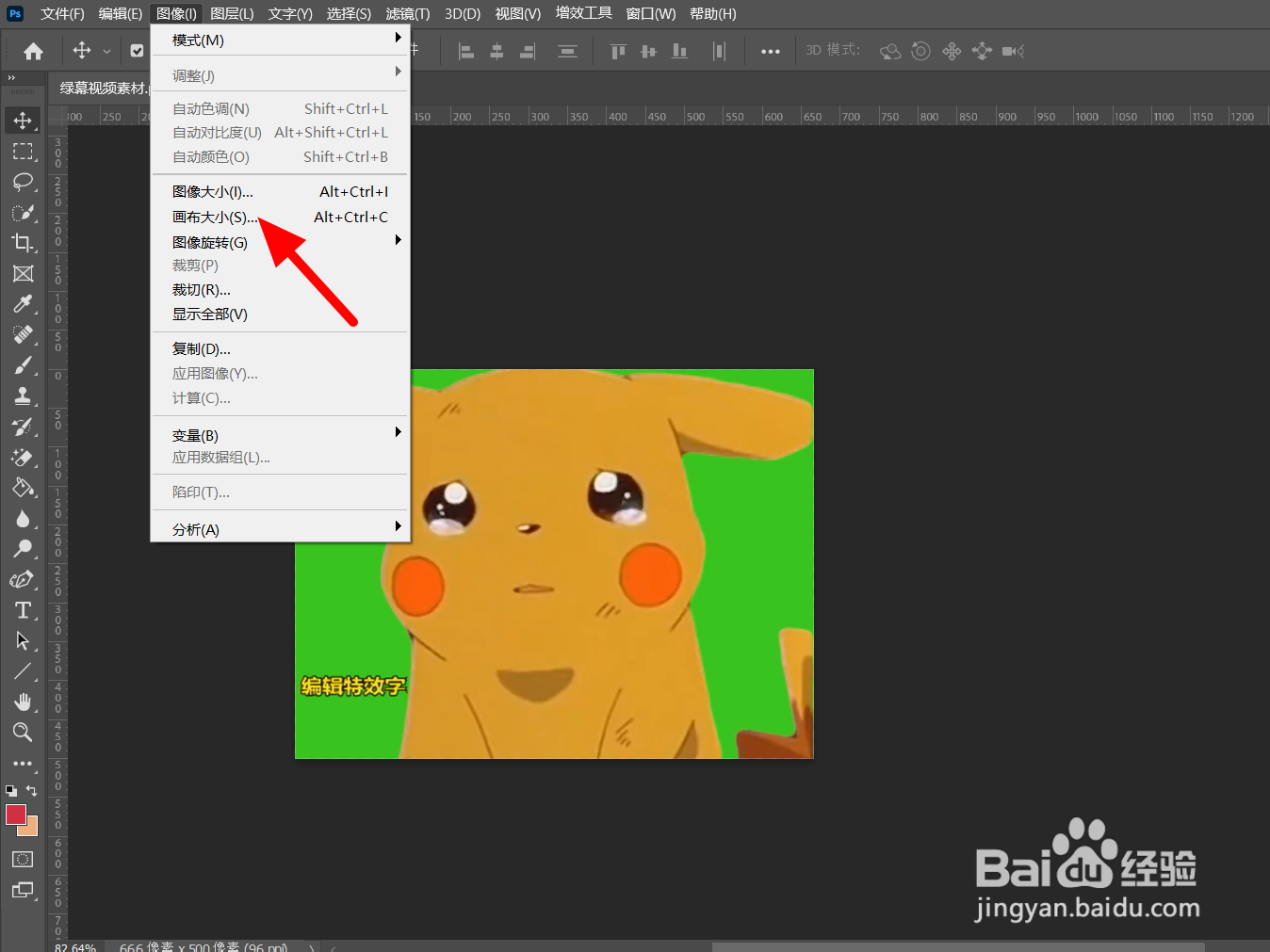Choose 画布大小(S)... menu entry
1270x952 pixels.
pyautogui.click(x=280, y=217)
